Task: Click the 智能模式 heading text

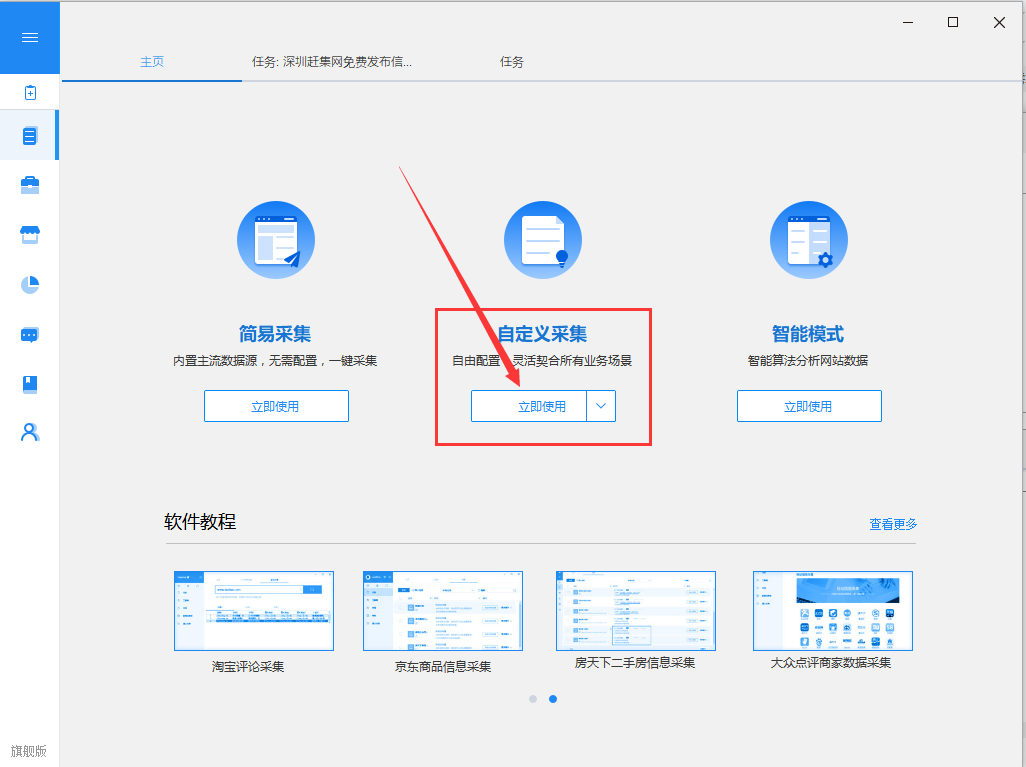Action: [808, 334]
